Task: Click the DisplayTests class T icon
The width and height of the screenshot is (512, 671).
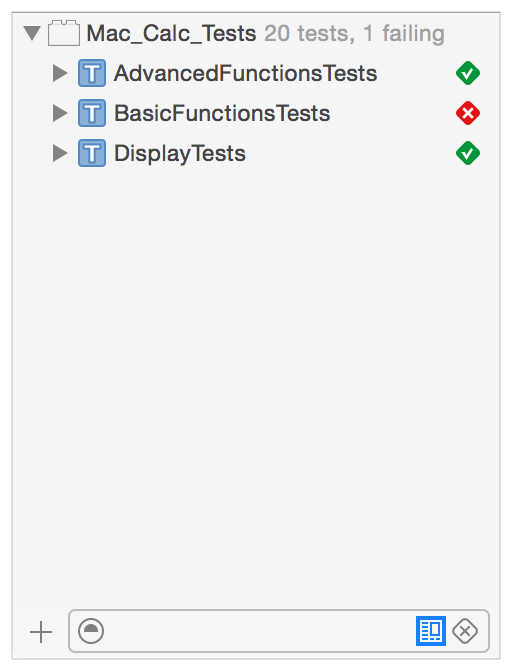Action: [92, 153]
